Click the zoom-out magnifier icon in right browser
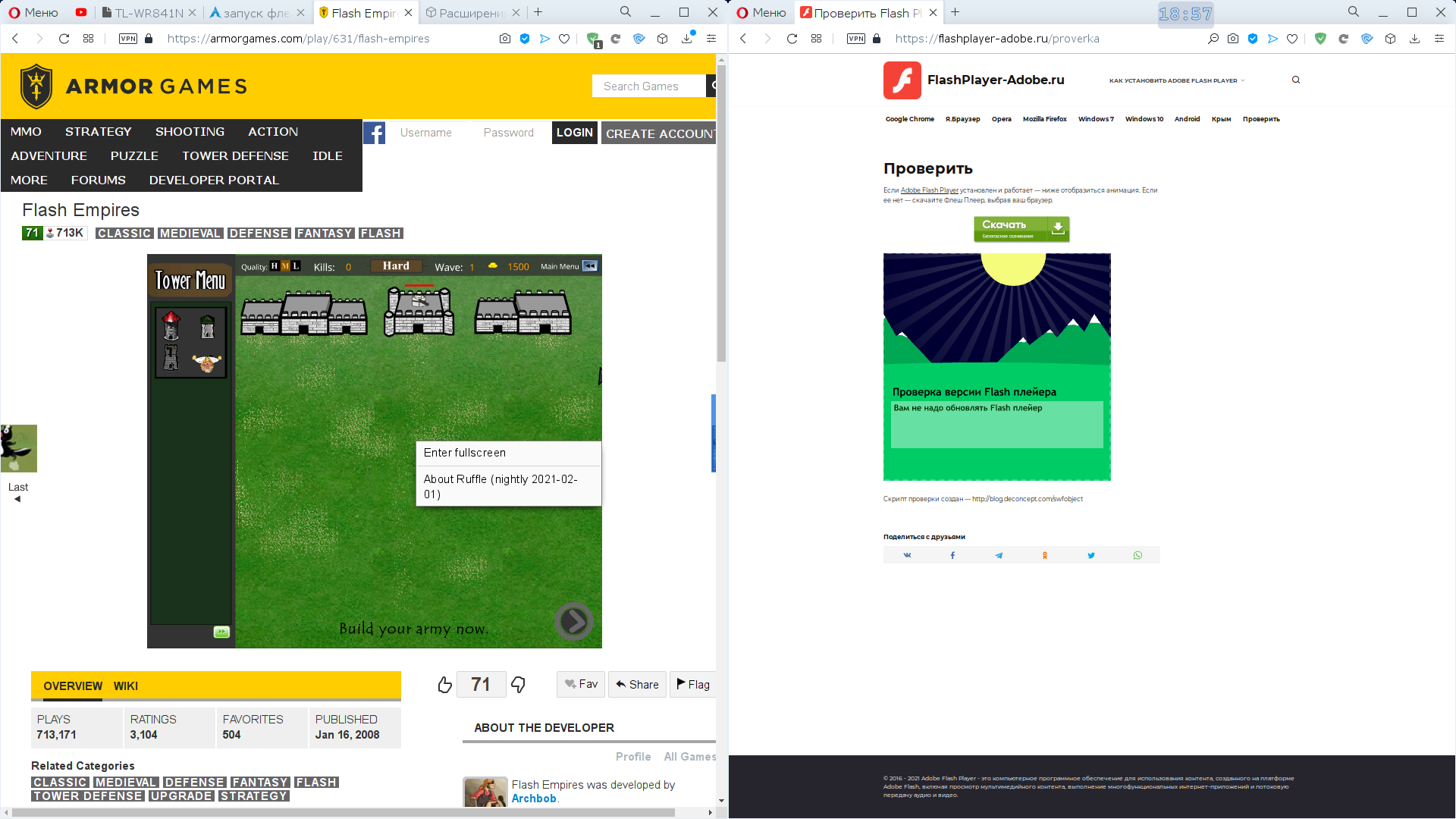1456x819 pixels. point(1213,39)
